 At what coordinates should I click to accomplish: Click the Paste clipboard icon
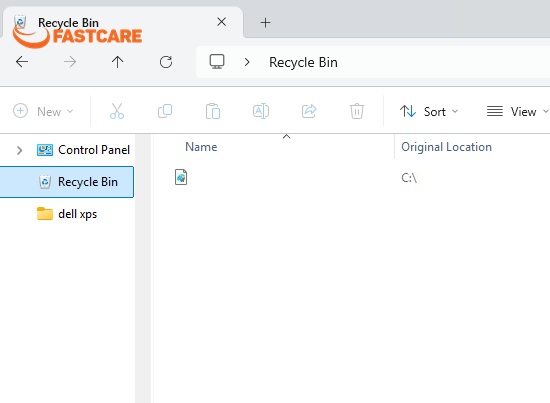coord(213,111)
